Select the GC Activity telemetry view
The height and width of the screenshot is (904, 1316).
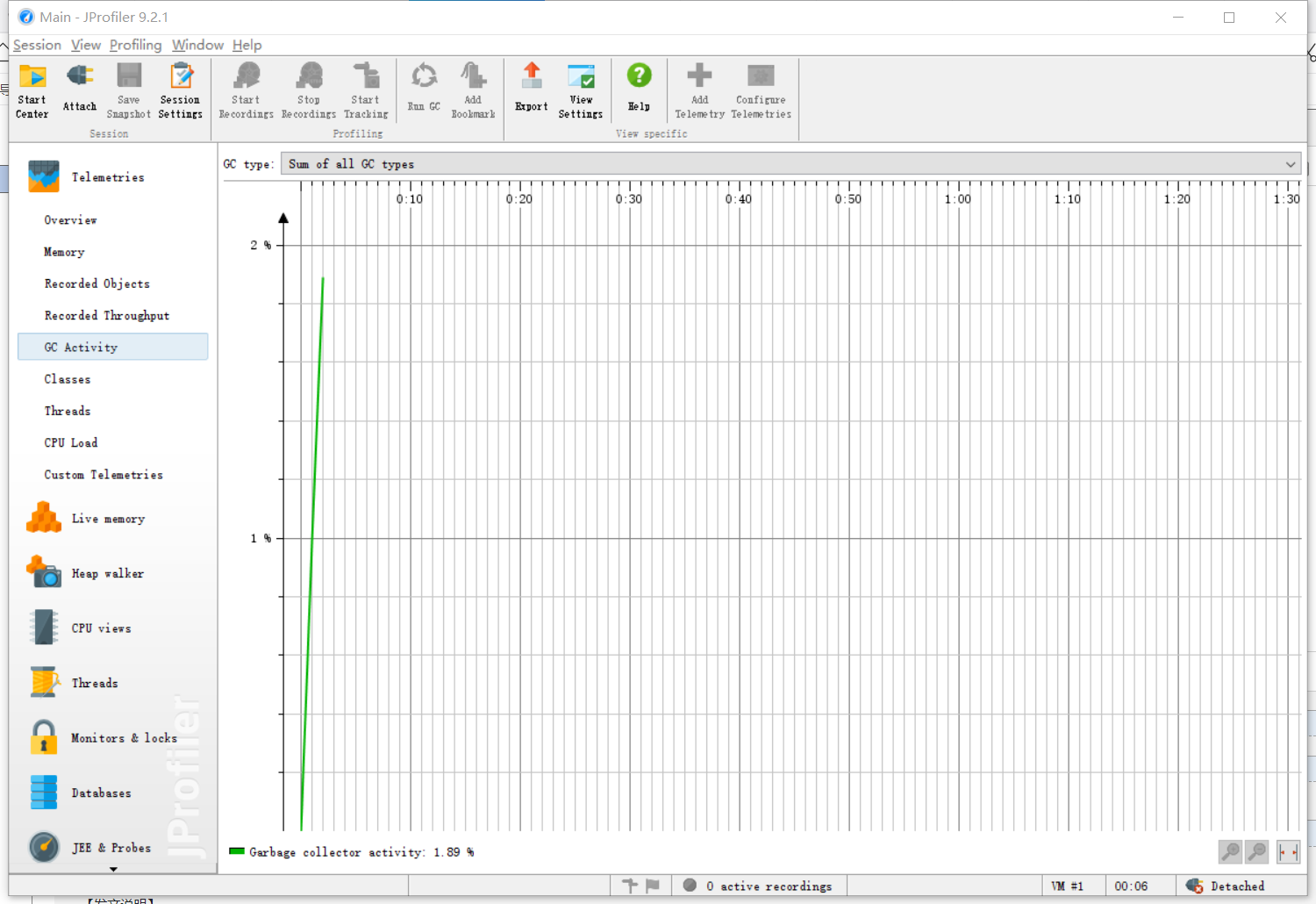(x=113, y=347)
